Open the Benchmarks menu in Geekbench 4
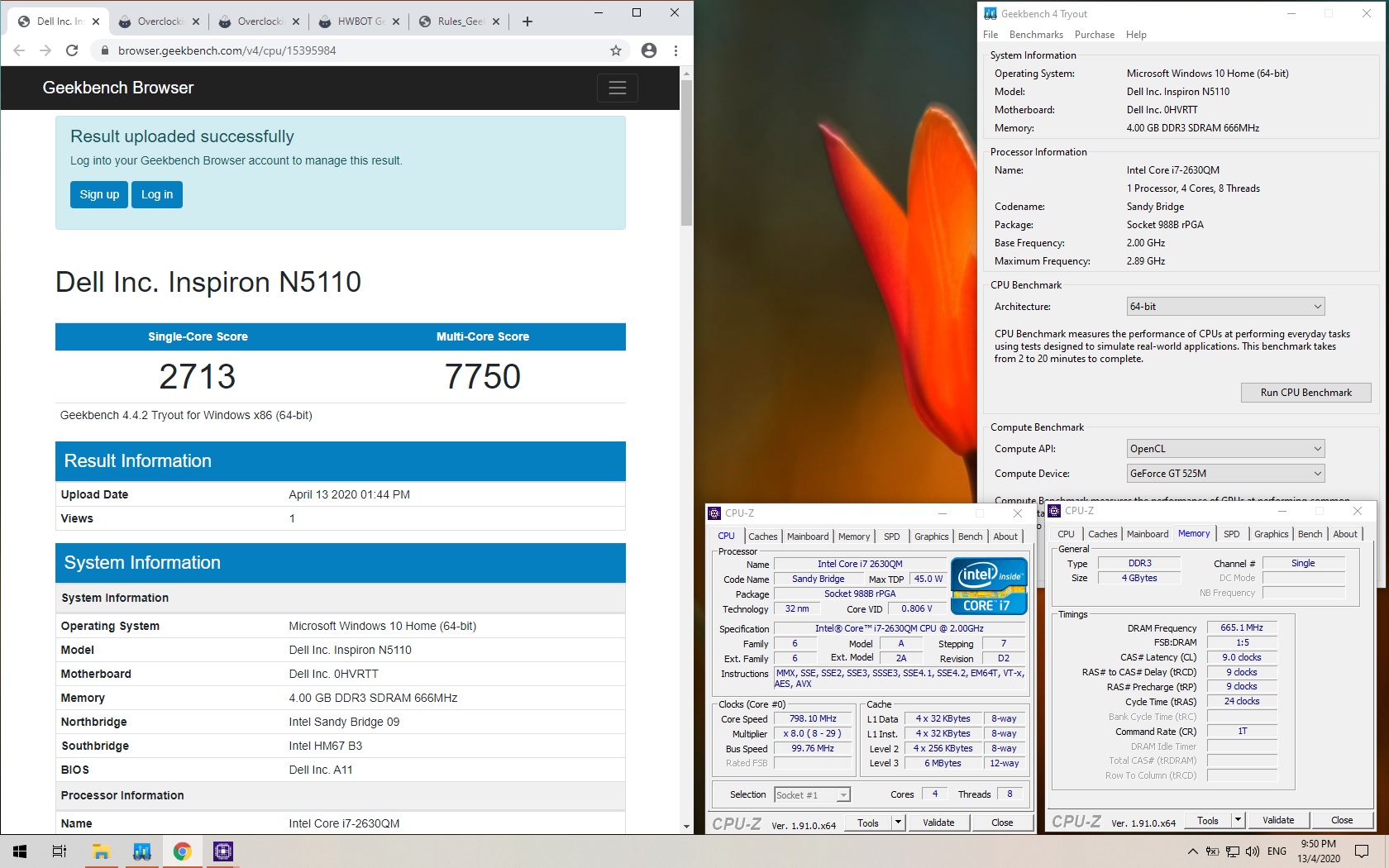Viewport: 1389px width, 868px height. [1036, 35]
